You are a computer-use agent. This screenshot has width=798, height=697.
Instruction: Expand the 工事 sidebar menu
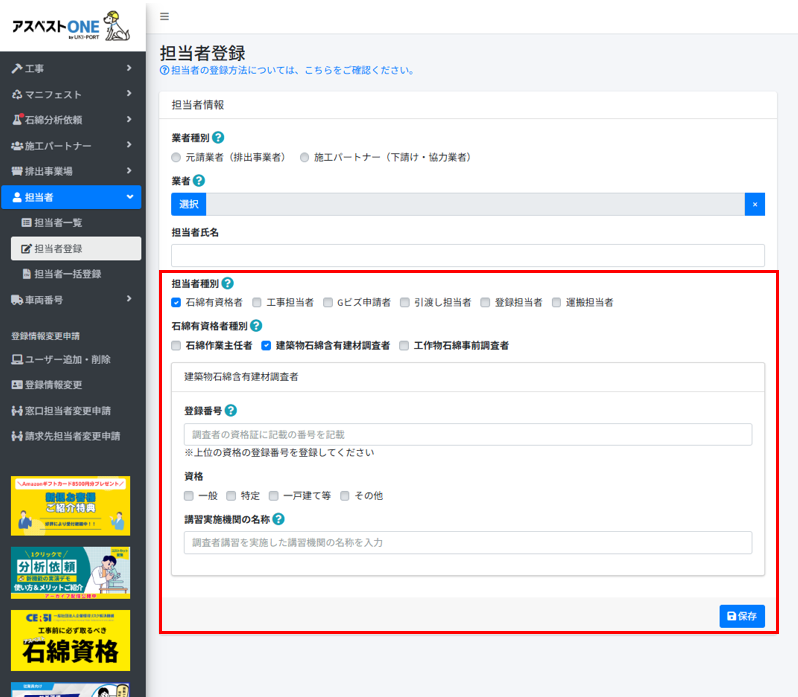(x=70, y=68)
